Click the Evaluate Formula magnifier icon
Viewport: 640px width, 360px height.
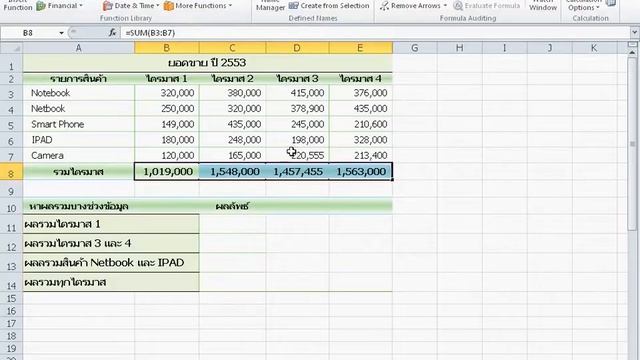[x=458, y=6]
